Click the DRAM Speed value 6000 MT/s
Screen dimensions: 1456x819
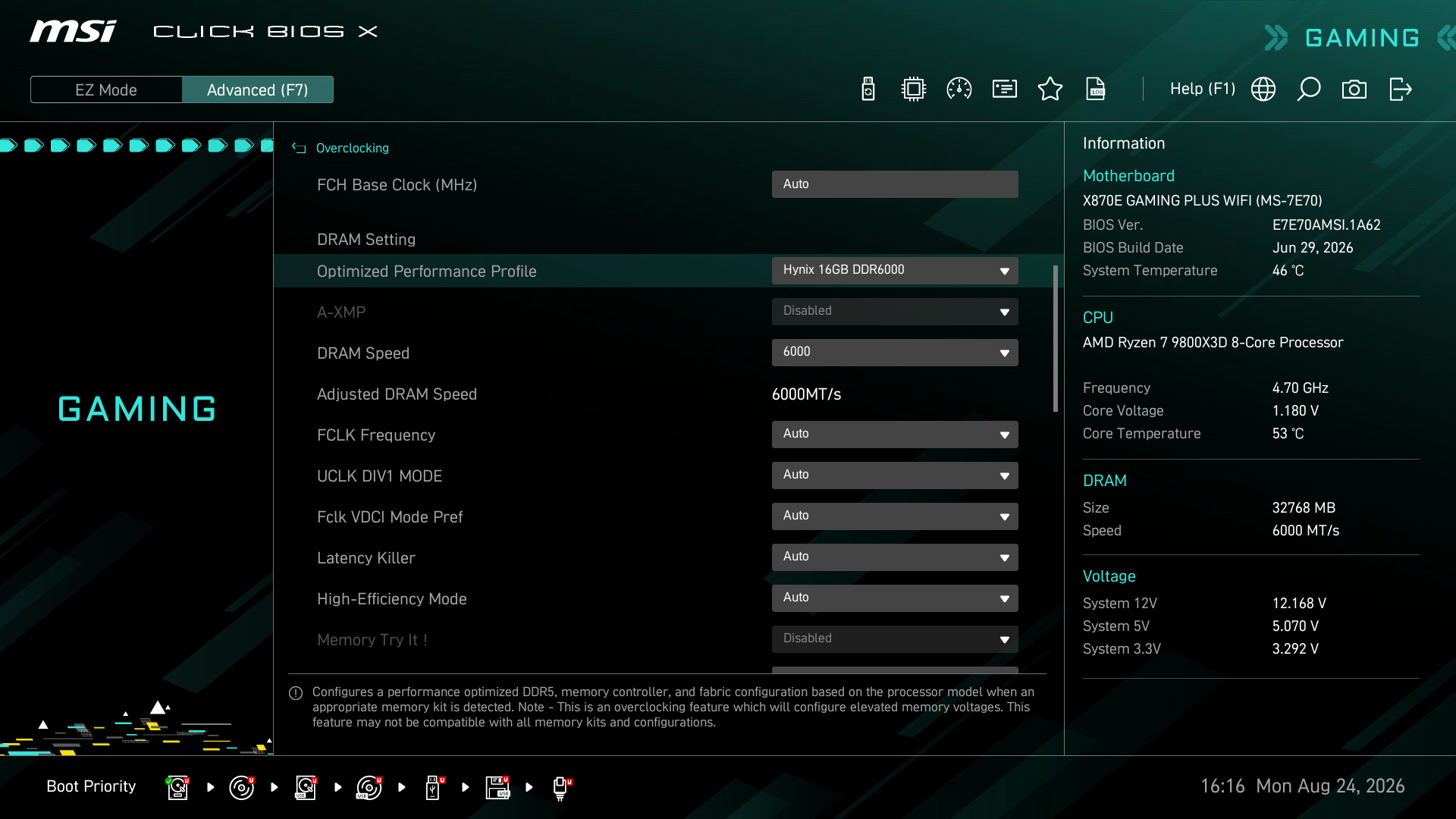coord(1305,531)
